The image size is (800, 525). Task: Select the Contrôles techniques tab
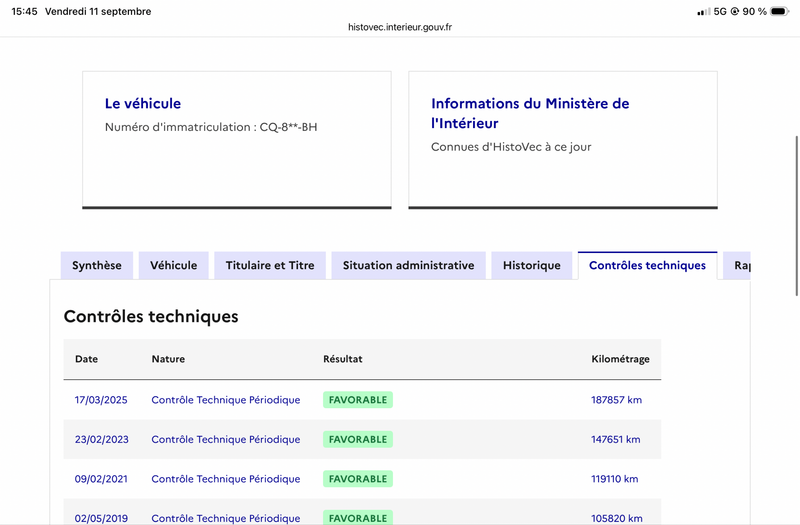point(647,265)
